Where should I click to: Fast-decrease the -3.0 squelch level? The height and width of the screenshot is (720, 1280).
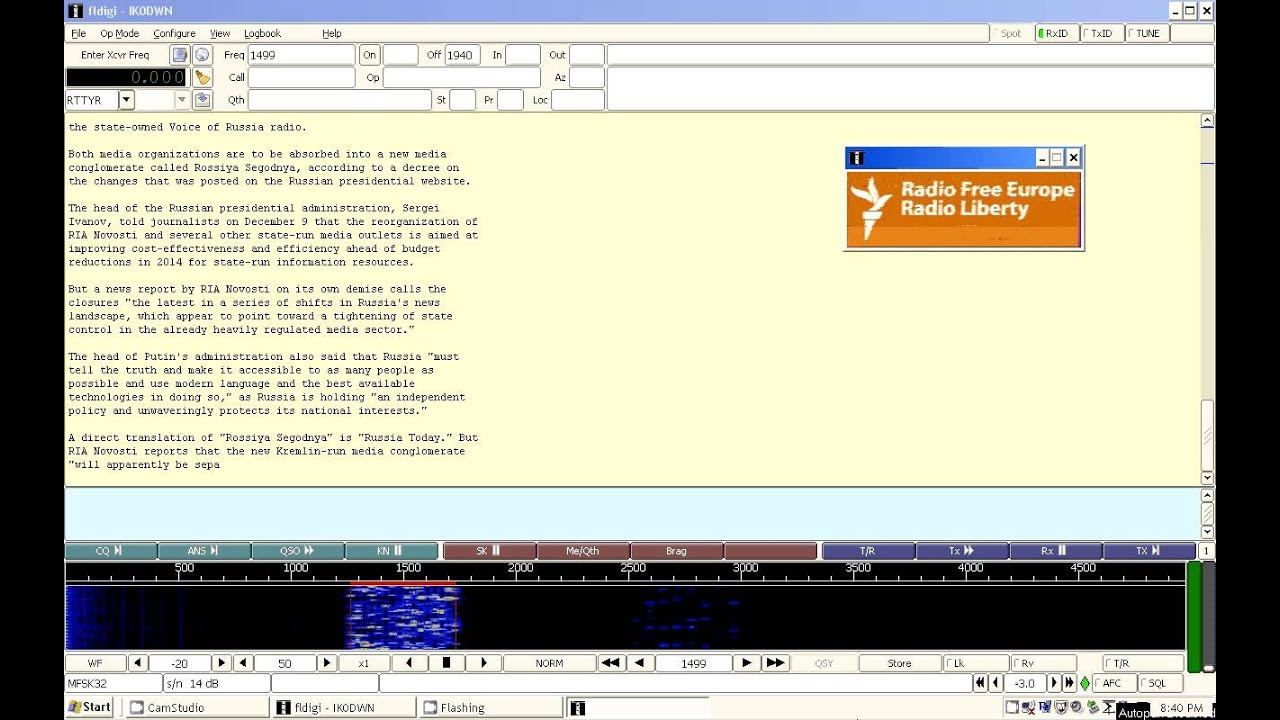point(980,683)
